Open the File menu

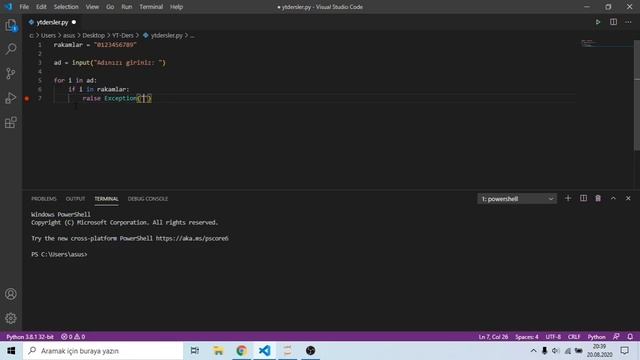point(24,7)
